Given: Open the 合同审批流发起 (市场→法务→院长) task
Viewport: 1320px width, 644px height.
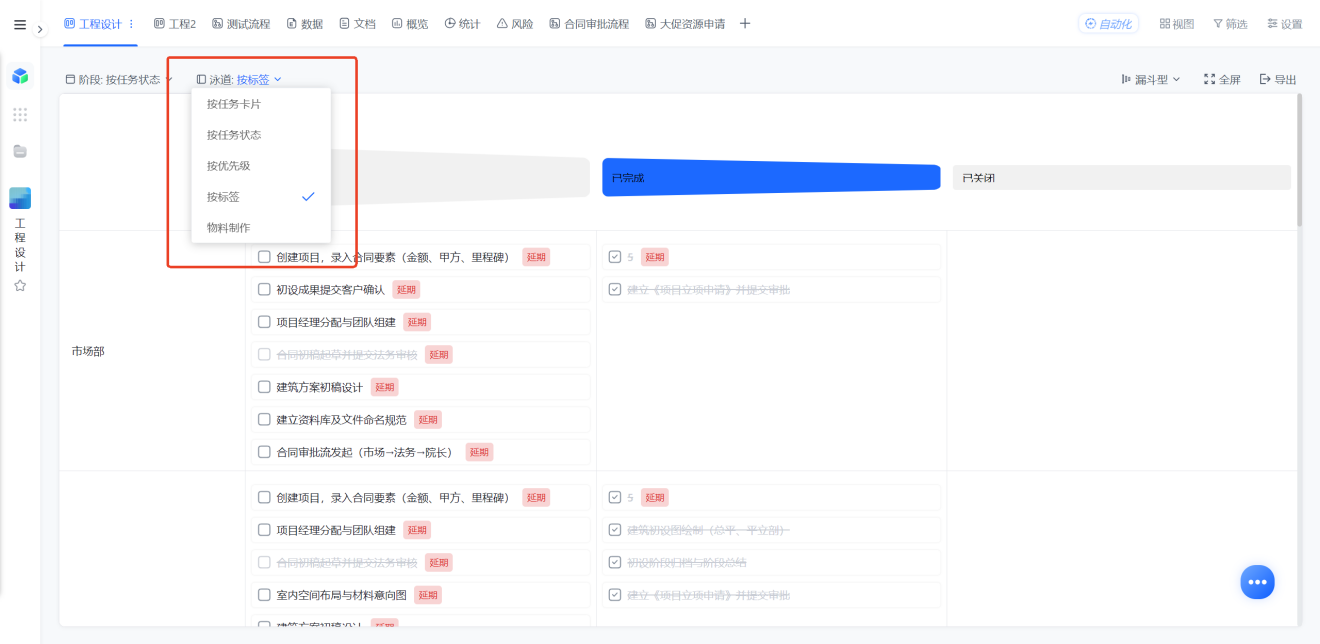Looking at the screenshot, I should tap(421, 452).
